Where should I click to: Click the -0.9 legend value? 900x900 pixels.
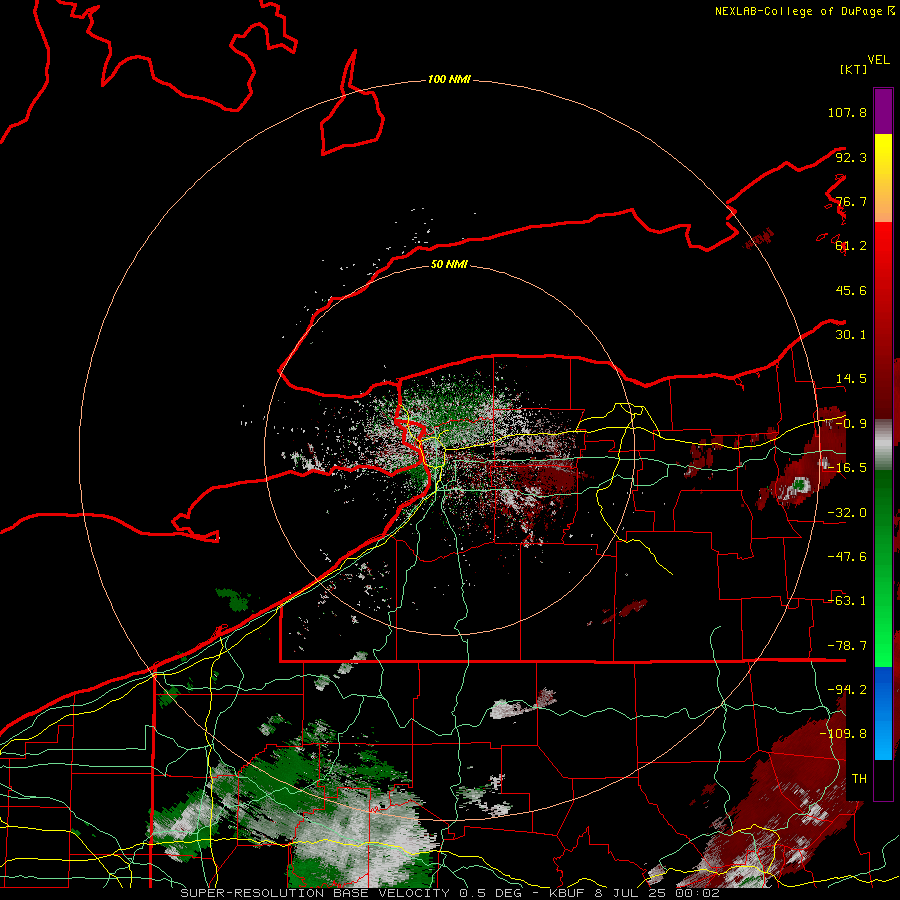pyautogui.click(x=851, y=424)
